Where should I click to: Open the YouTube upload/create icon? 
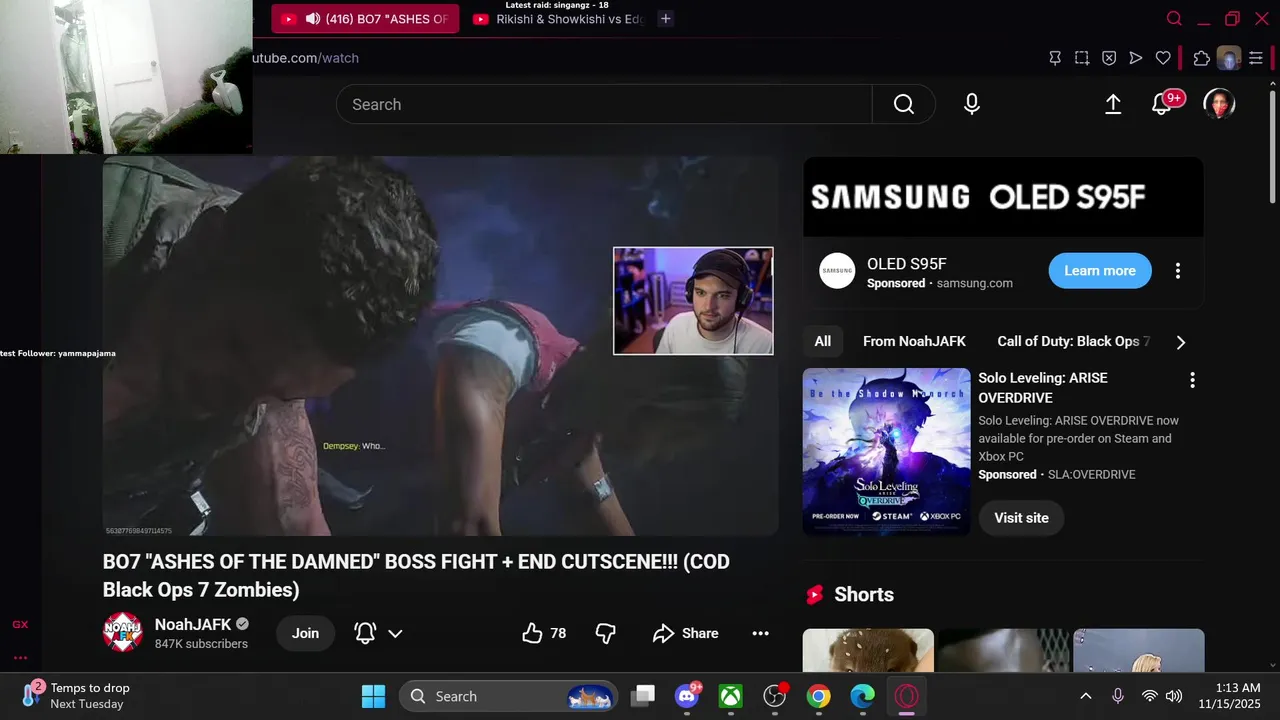[x=1113, y=104]
